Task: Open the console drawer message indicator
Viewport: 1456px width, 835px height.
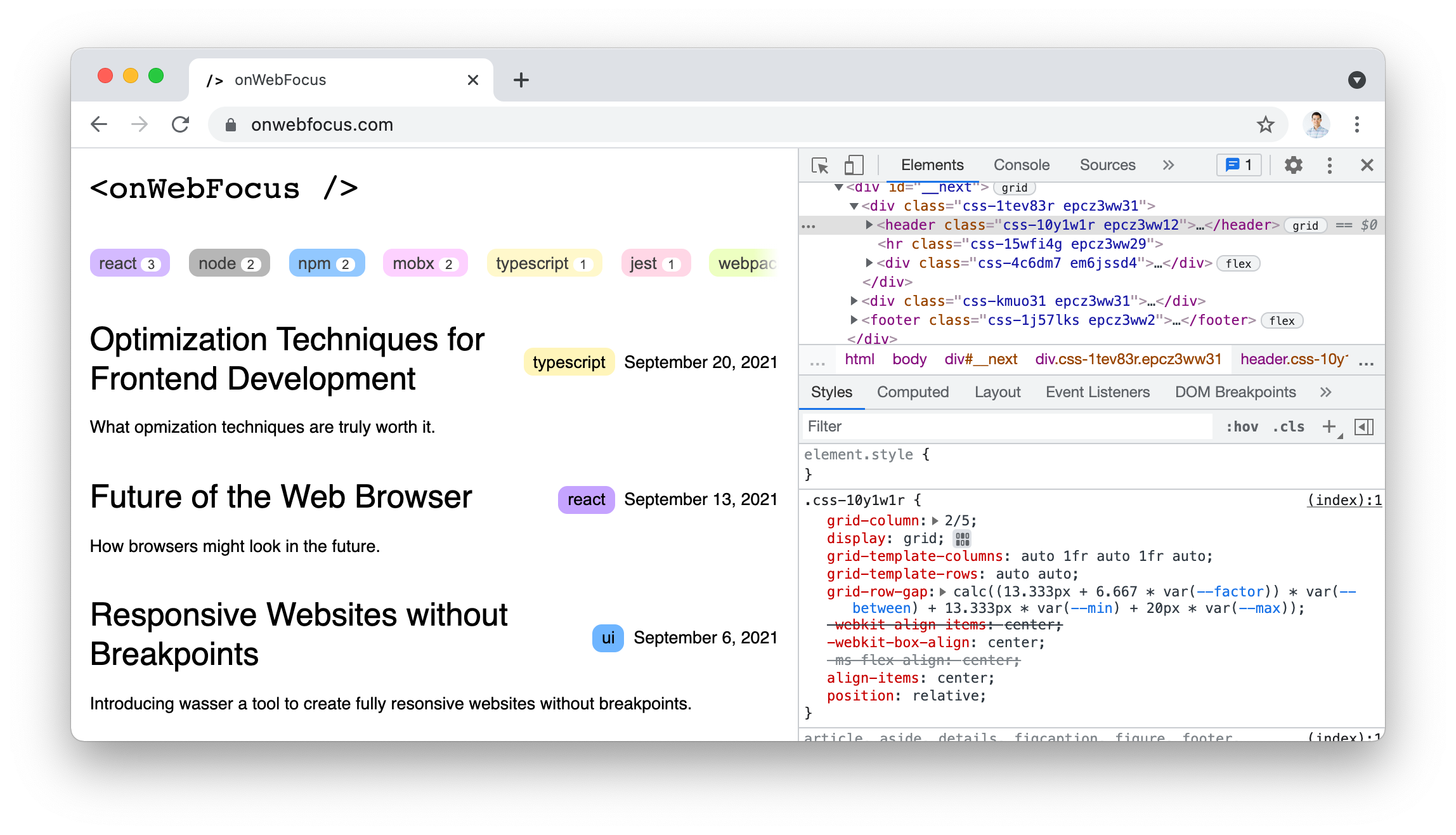Action: pos(1238,164)
